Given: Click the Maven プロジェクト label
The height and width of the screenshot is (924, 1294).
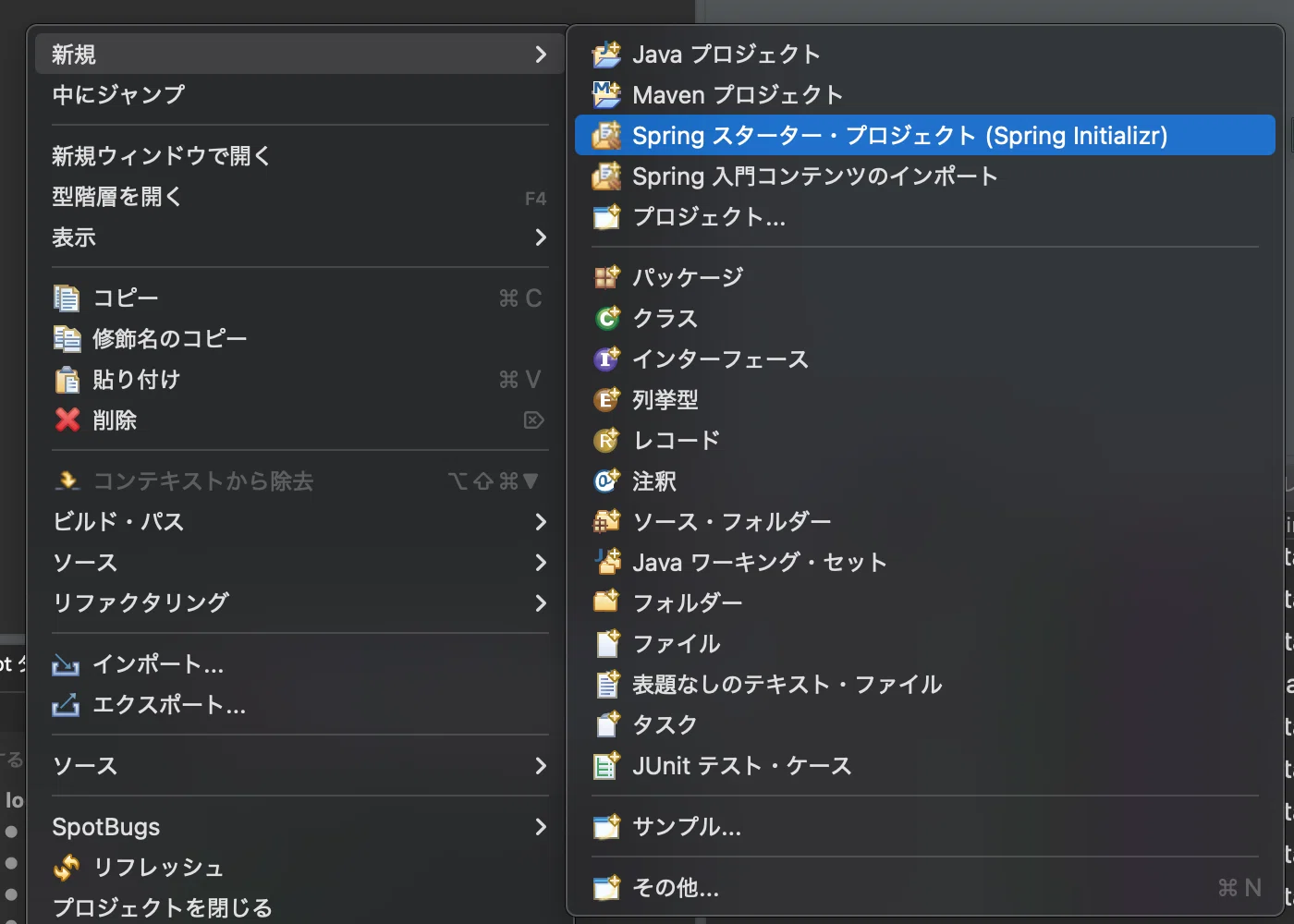Looking at the screenshot, I should (x=738, y=95).
